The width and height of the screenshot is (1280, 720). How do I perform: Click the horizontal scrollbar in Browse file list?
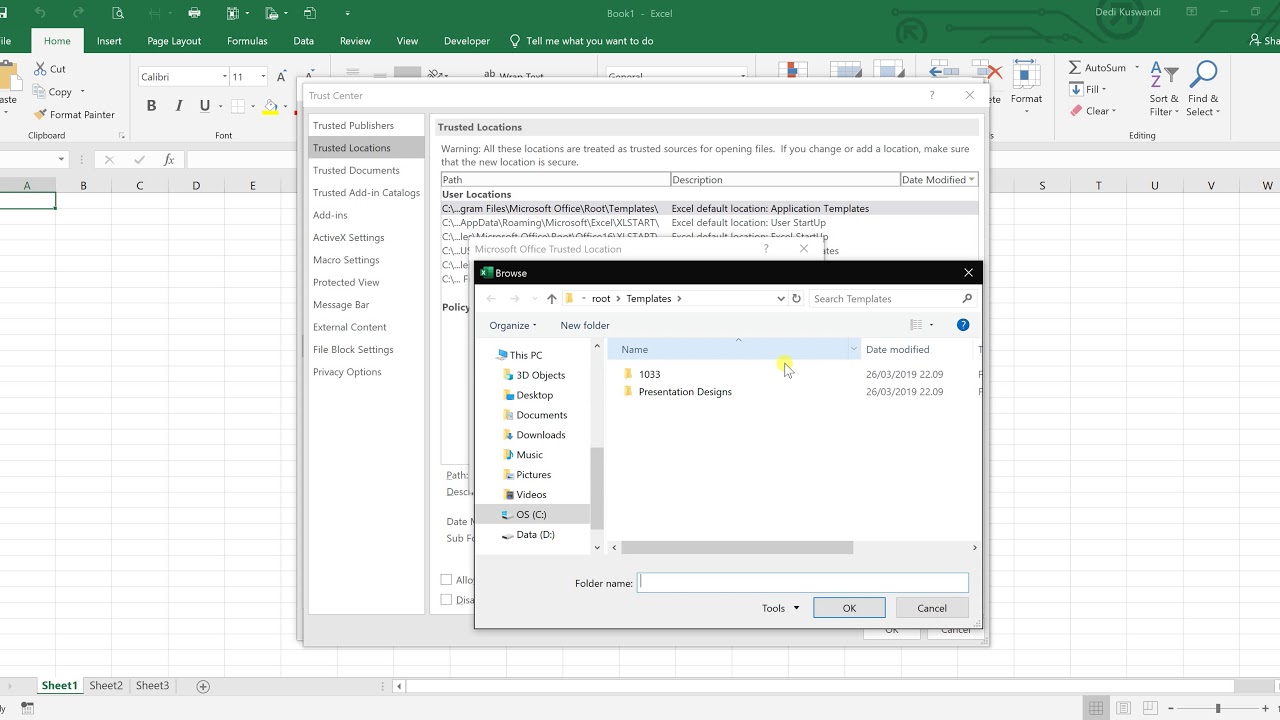click(737, 548)
